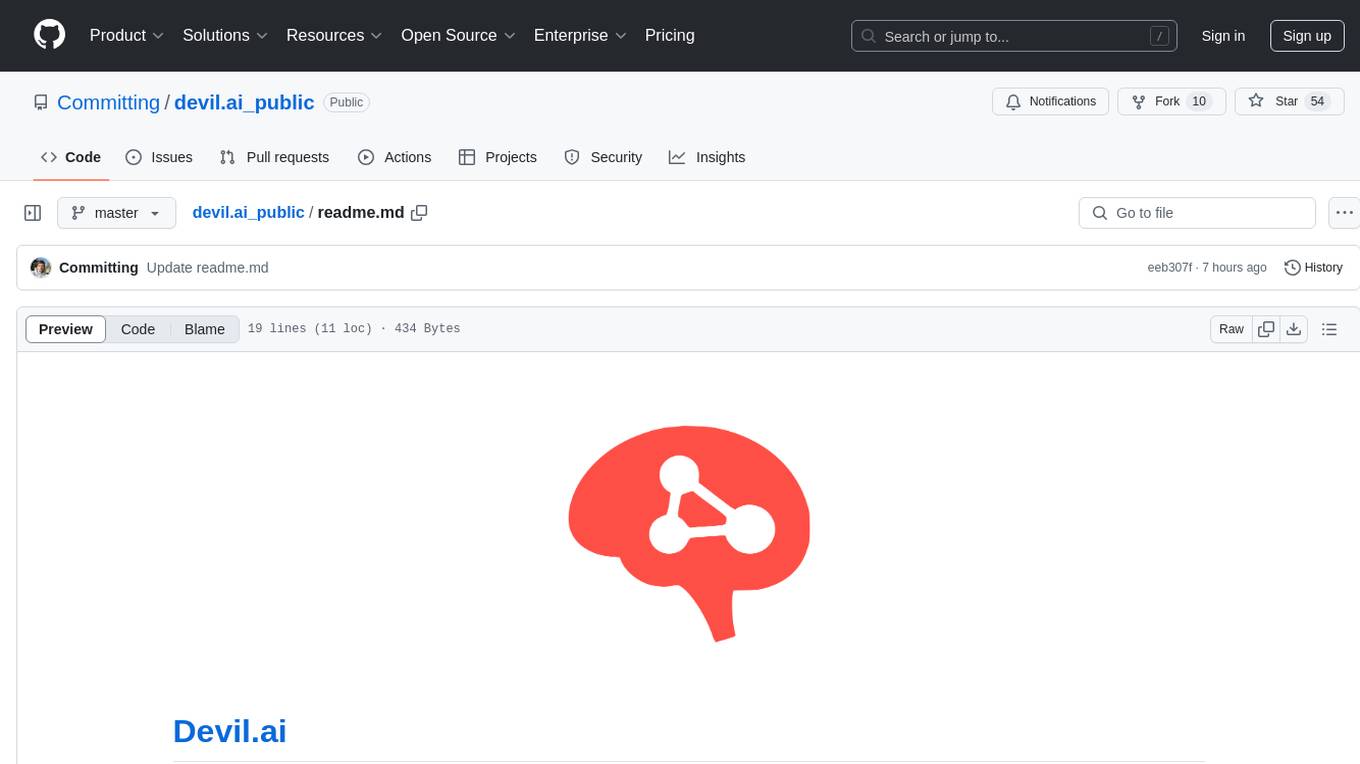Copy the raw file contents
Image resolution: width=1360 pixels, height=764 pixels.
1266,329
